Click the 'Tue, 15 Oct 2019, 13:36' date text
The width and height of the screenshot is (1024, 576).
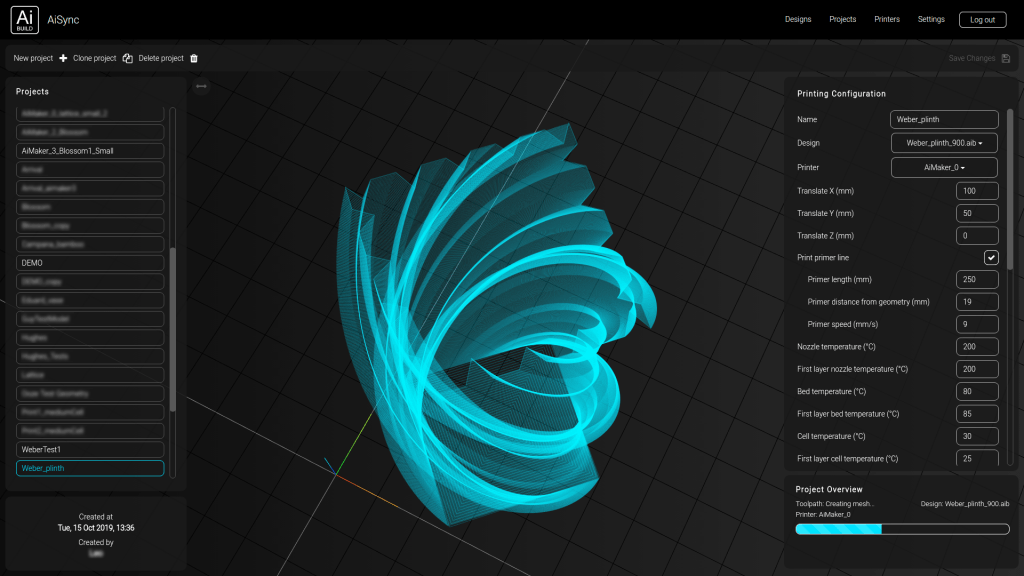(x=96, y=528)
